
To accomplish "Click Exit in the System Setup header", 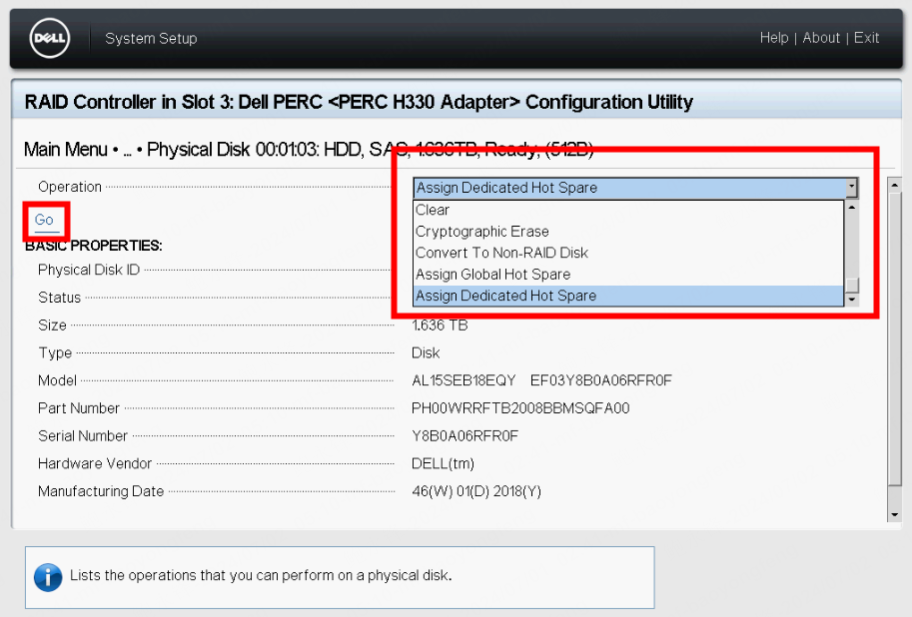I will tap(866, 38).
